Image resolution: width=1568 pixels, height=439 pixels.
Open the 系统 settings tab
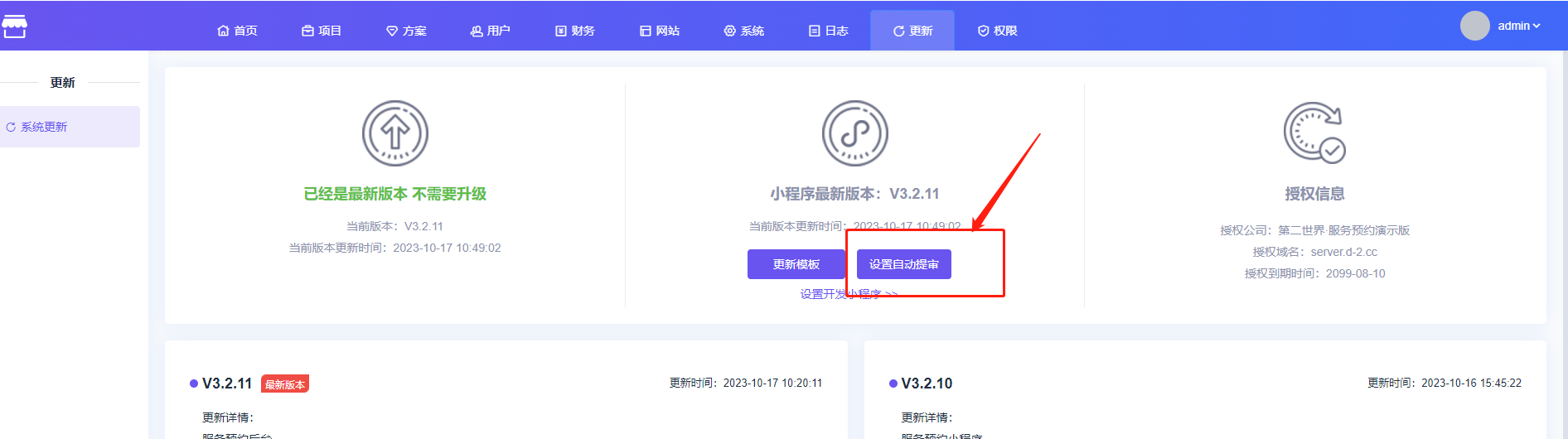pyautogui.click(x=744, y=31)
